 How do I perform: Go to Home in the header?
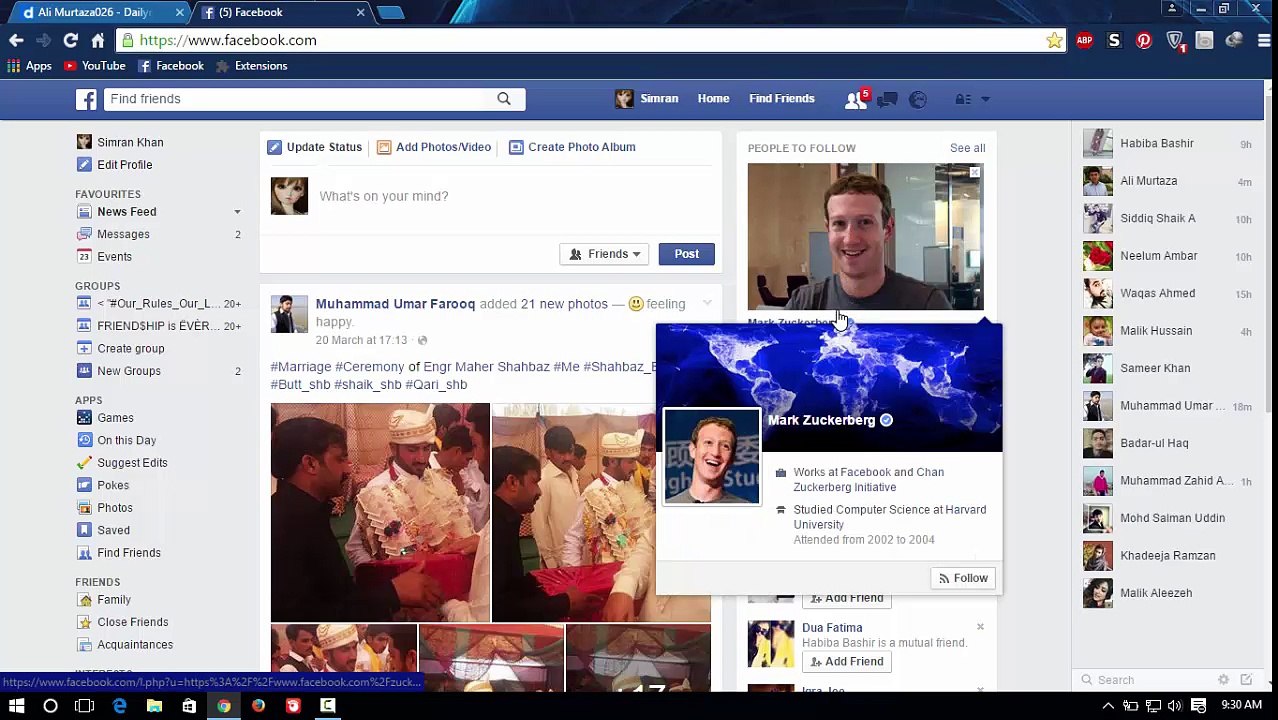click(713, 99)
